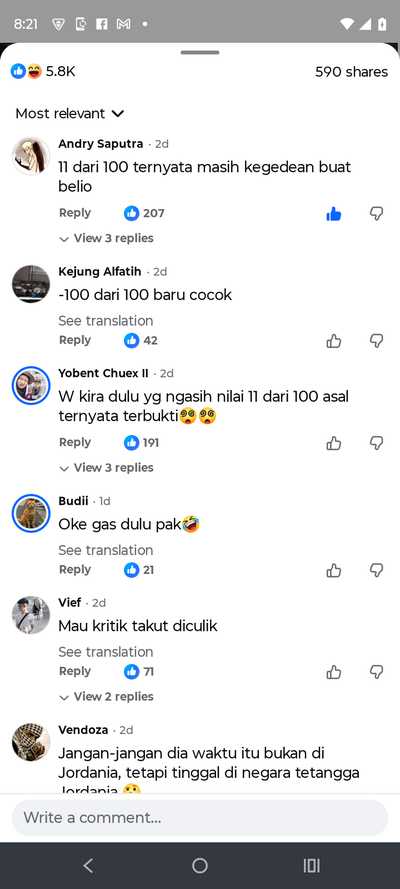Open Android recent apps button
The width and height of the screenshot is (400, 889).
[312, 865]
